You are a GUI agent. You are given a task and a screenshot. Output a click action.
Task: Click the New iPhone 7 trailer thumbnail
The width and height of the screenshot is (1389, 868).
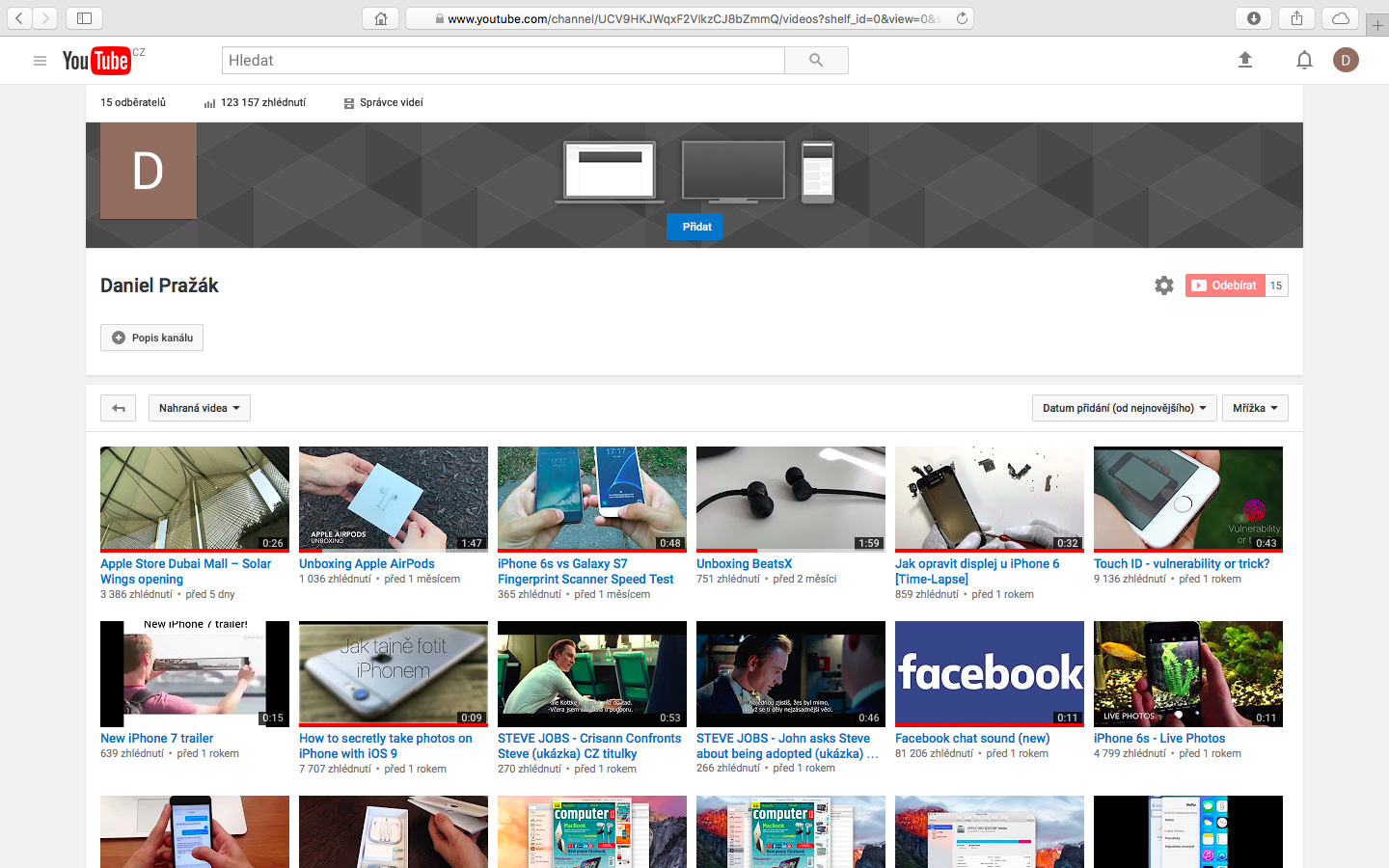coord(195,674)
